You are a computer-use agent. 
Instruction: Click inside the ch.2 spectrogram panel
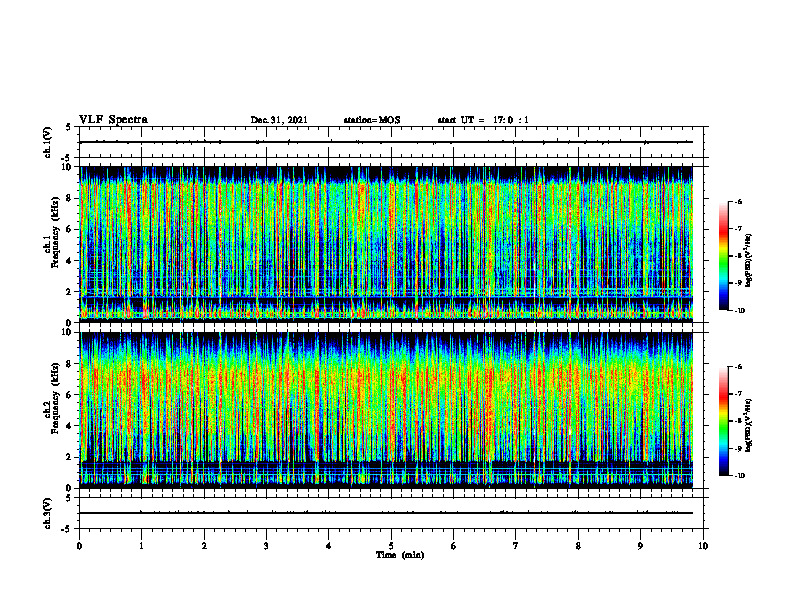386,410
